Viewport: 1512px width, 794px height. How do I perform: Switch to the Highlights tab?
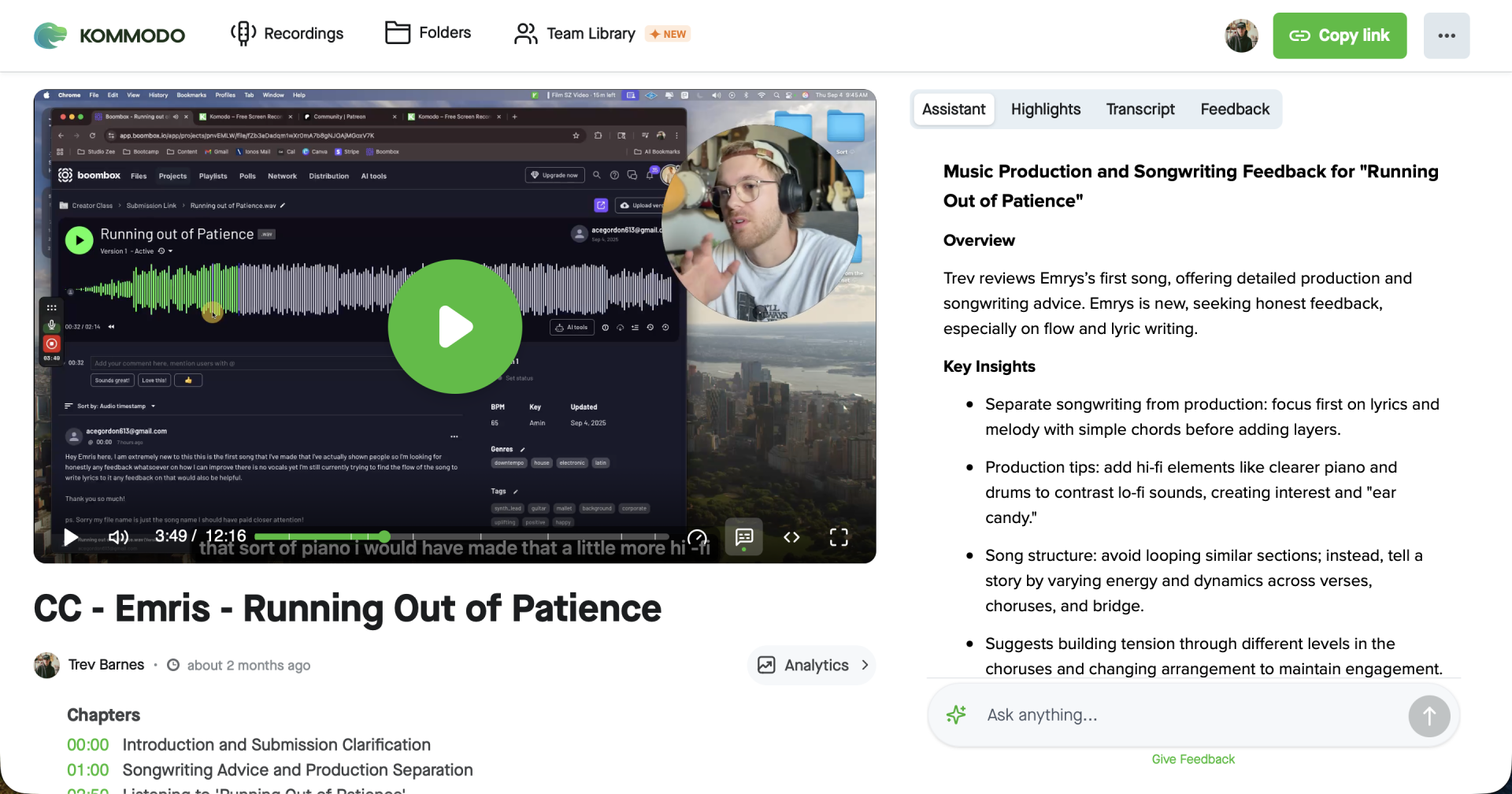click(1045, 109)
